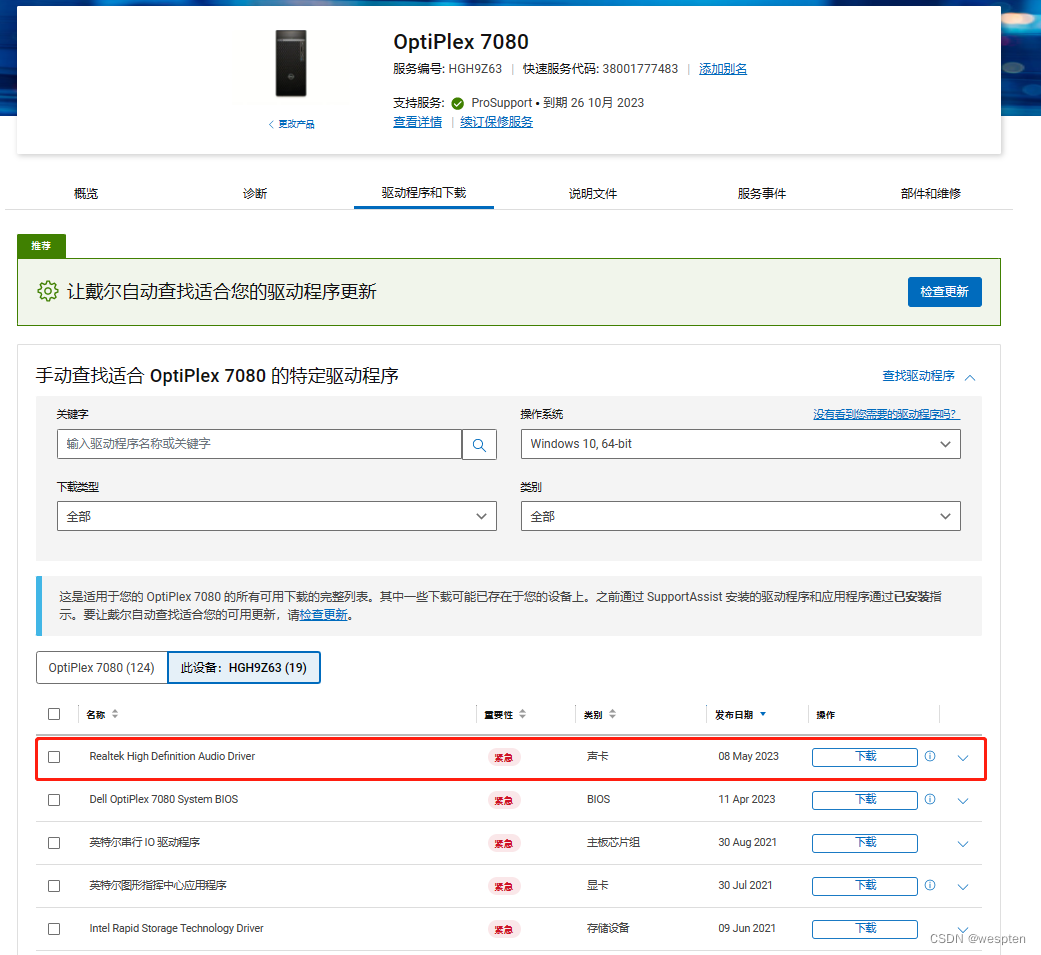Collapse the 查找驱动程序 section
Viewport: 1041px width, 955px height.
(x=929, y=376)
